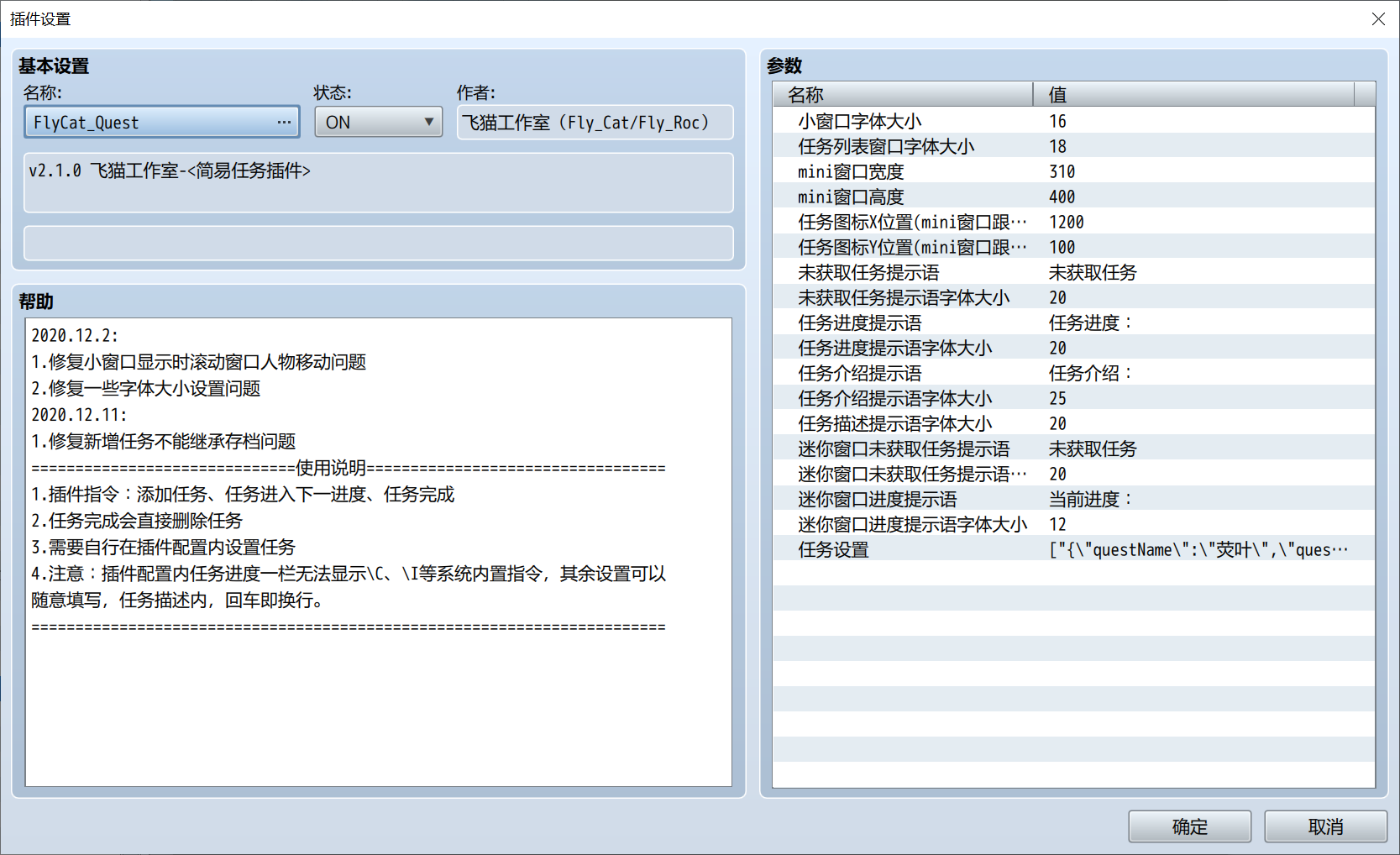Select the 任务介绍提示语 parameter
The width and height of the screenshot is (1400, 855).
1073,373
